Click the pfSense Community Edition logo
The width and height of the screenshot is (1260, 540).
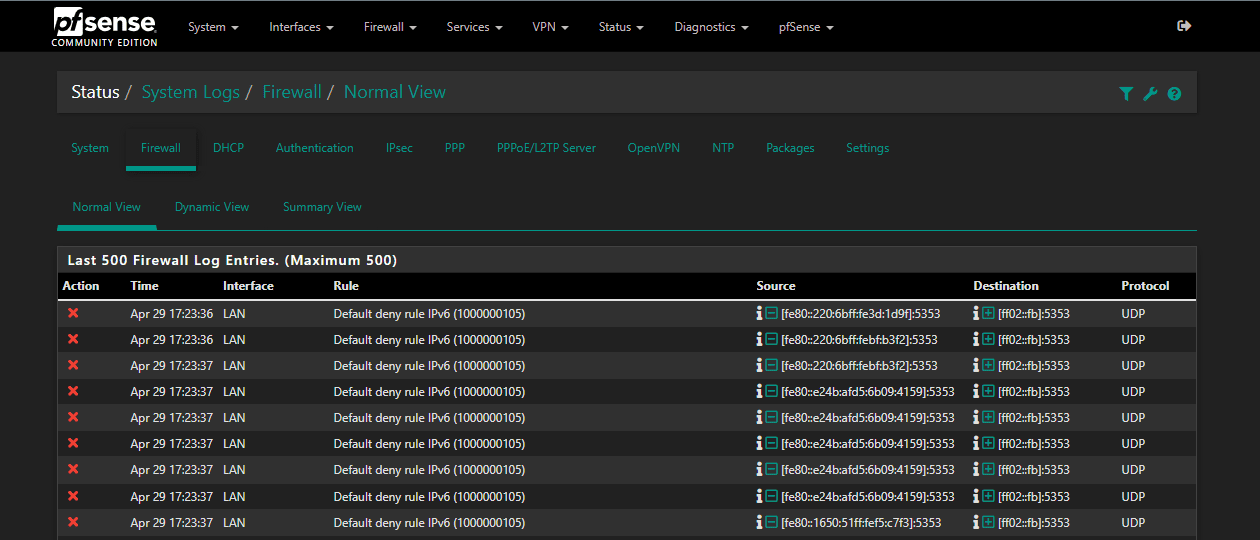click(104, 26)
